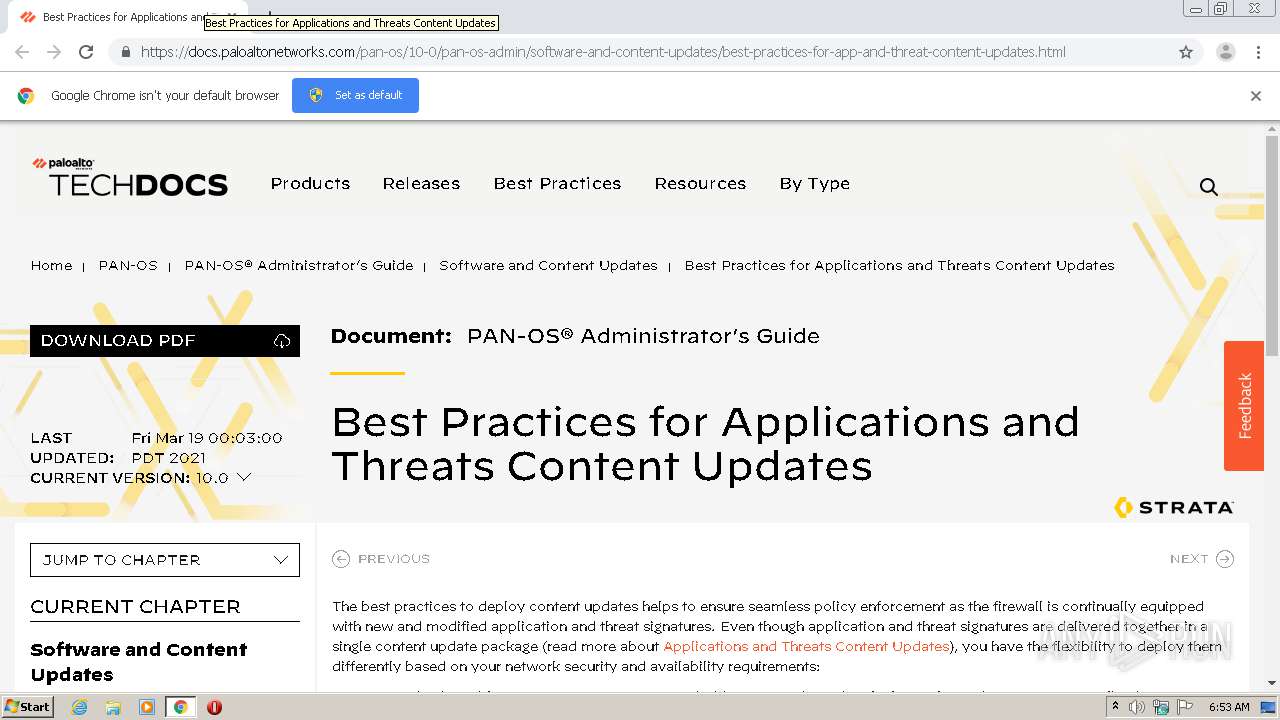Screen dimensions: 1280x720
Task: Select the Best Practices browser tab
Action: pos(125,17)
